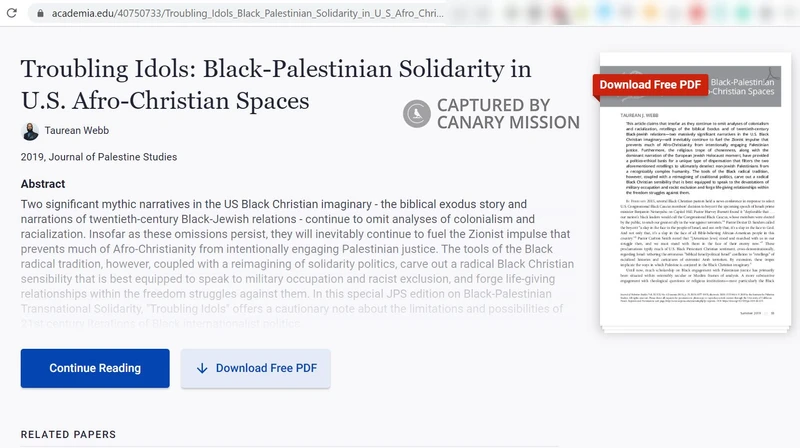Select the academia.edu address bar URL

coord(247,13)
